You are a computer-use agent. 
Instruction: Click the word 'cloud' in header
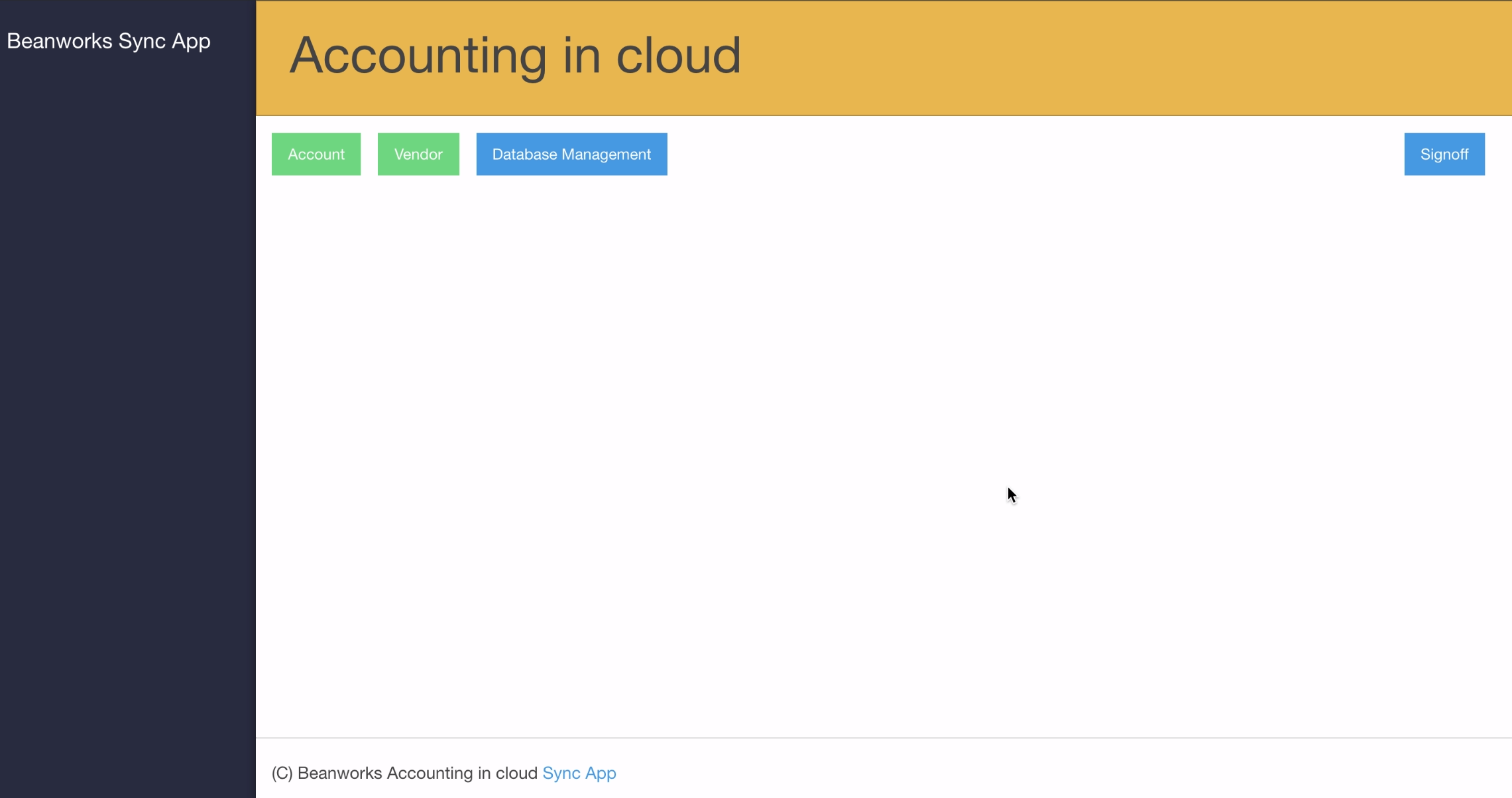[677, 56]
